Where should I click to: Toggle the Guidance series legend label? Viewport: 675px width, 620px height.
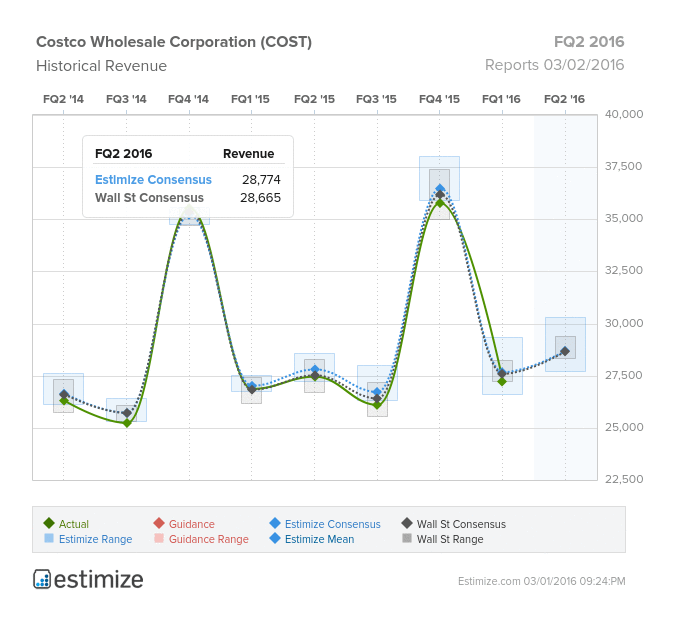tap(192, 524)
